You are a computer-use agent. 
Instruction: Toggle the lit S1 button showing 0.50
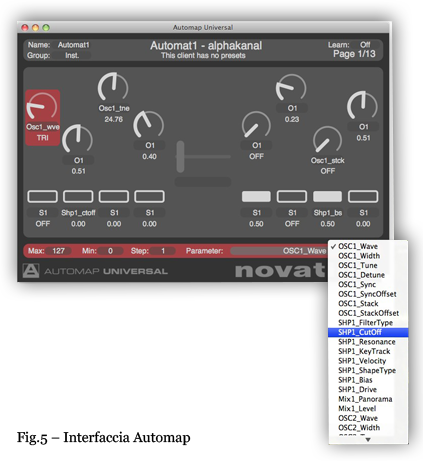point(256,197)
